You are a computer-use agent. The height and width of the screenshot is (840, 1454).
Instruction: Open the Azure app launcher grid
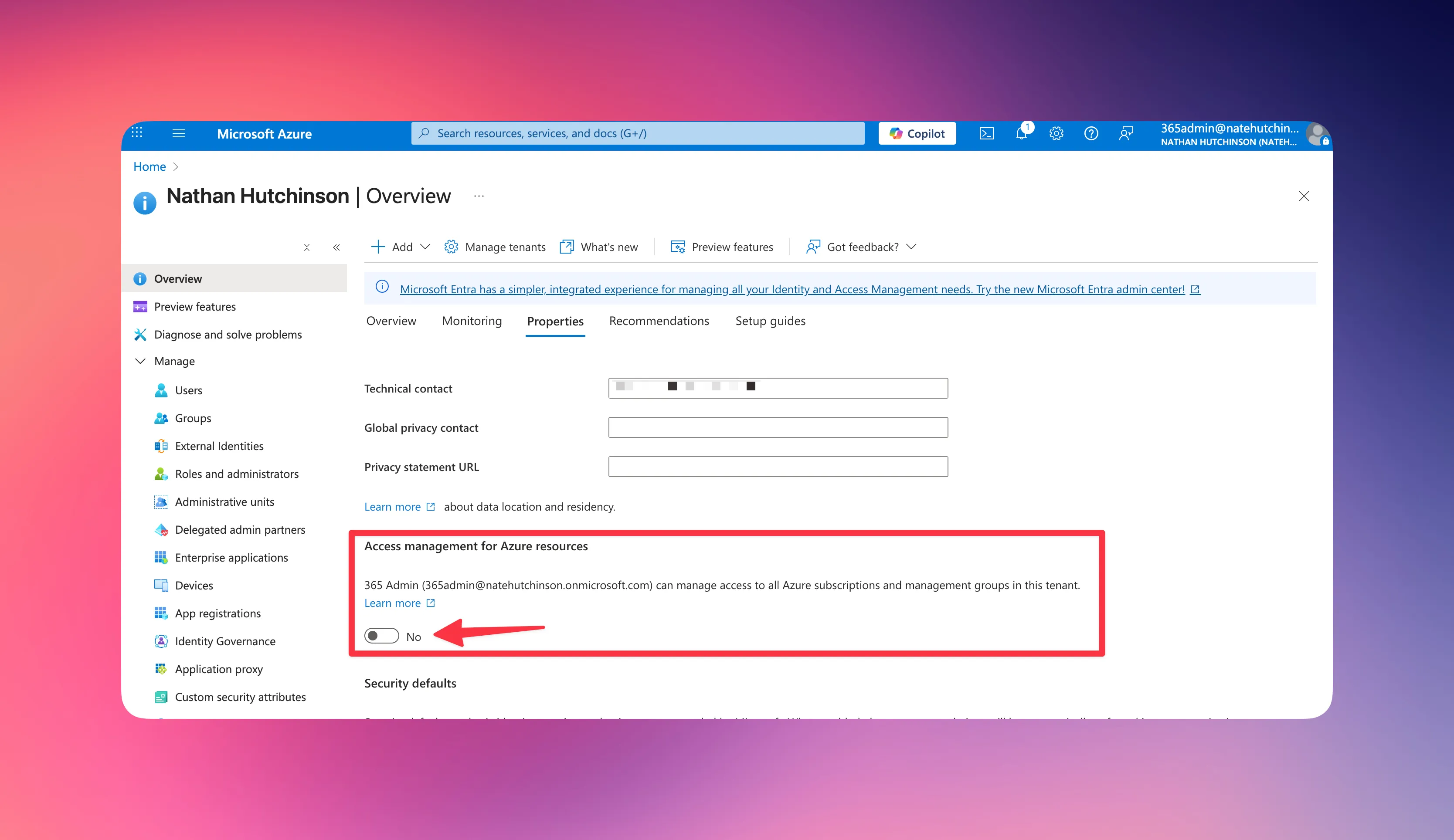click(137, 133)
